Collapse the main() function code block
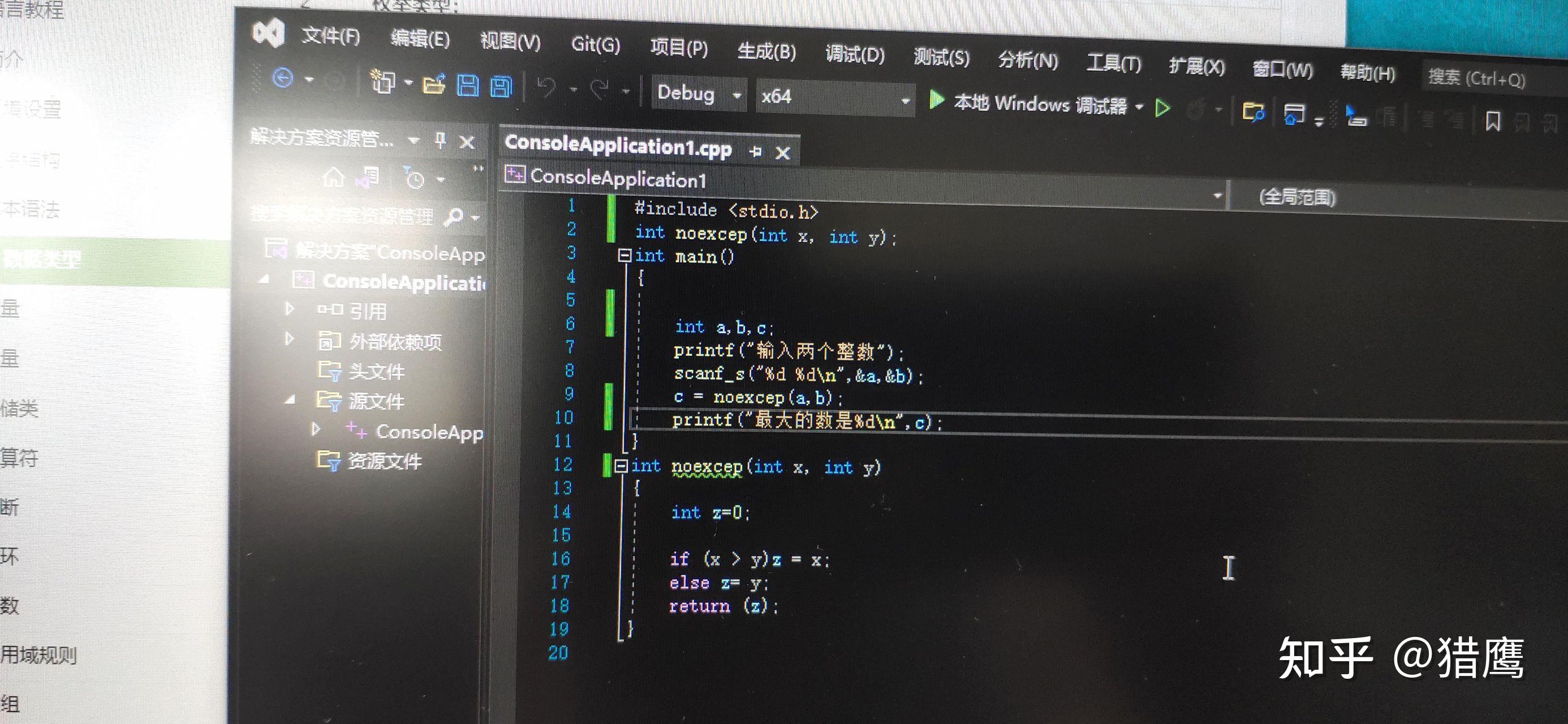 tap(624, 256)
